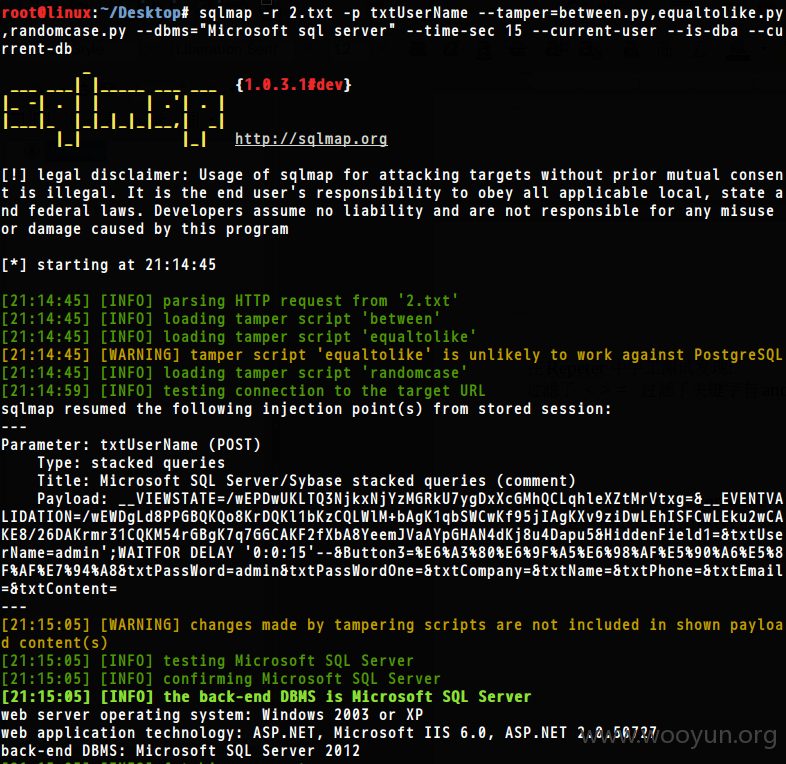The height and width of the screenshot is (764, 786).
Task: Click 'testing Microsoft SQL Server' log line
Action: [288, 661]
